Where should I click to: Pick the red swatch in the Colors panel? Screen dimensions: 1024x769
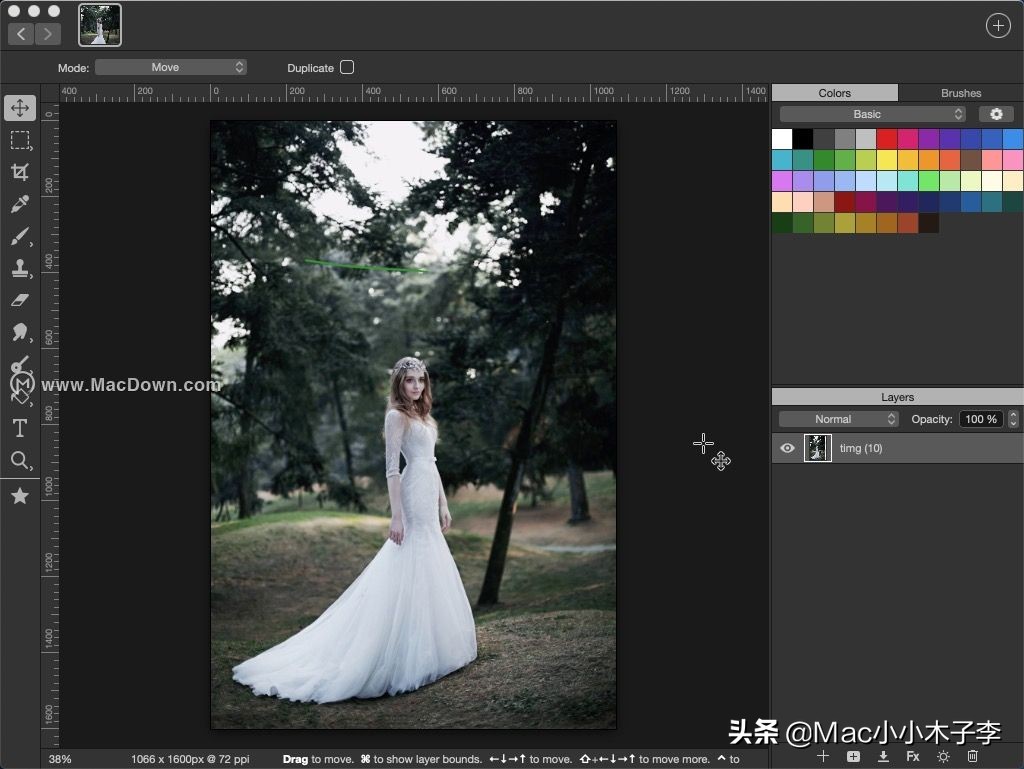click(x=886, y=138)
